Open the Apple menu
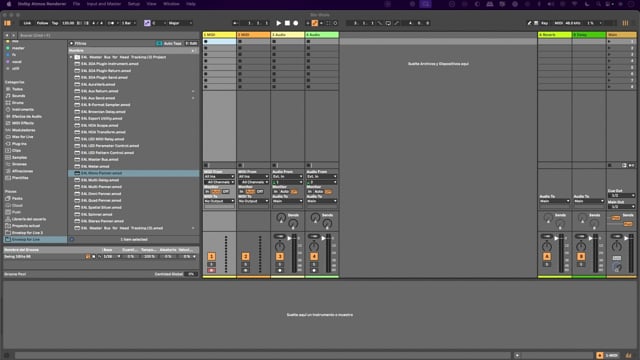This screenshot has height=360, width=640. 9,4
